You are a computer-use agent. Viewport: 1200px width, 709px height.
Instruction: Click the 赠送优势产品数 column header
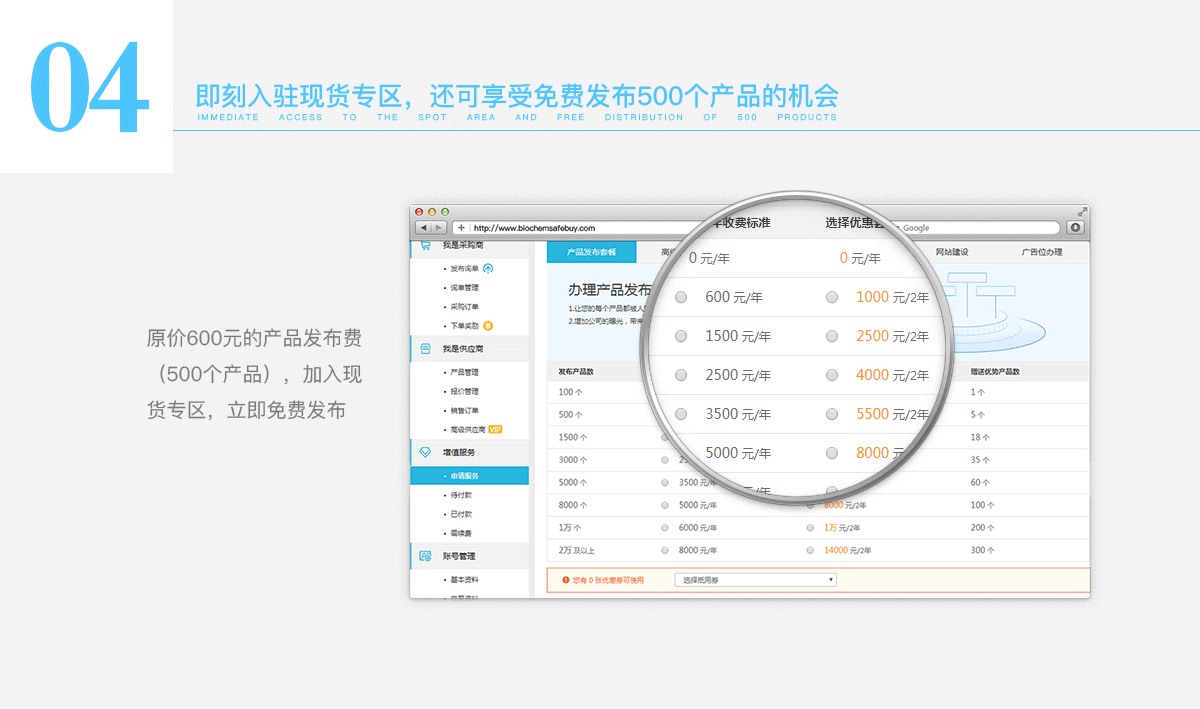click(x=995, y=372)
